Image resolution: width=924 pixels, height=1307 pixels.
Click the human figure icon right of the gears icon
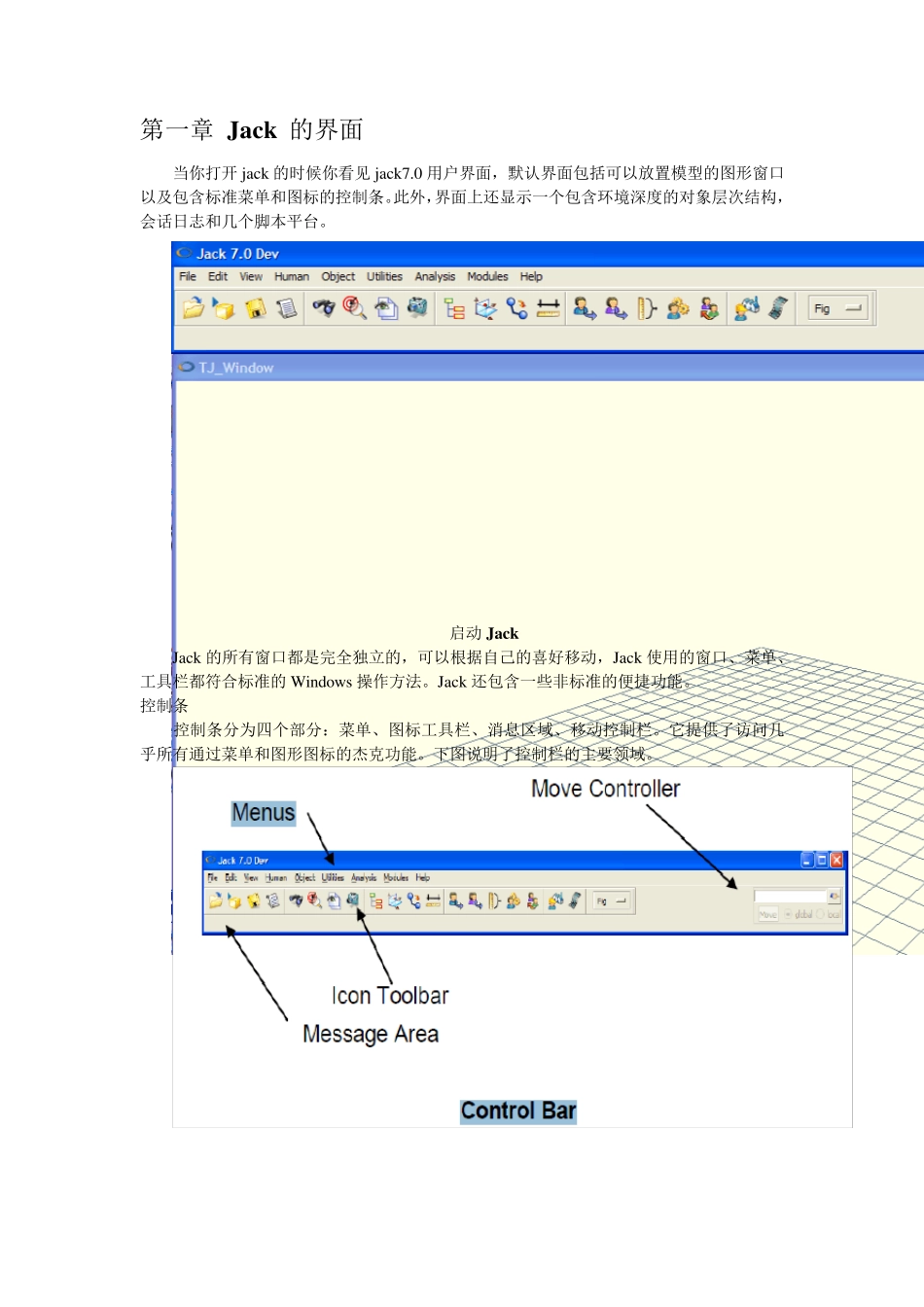(x=709, y=308)
